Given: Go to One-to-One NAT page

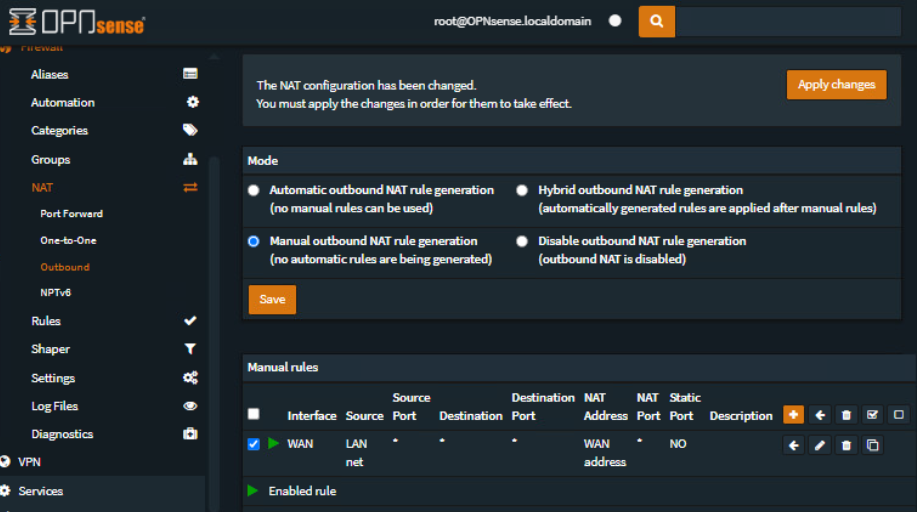Looking at the screenshot, I should click(x=68, y=240).
